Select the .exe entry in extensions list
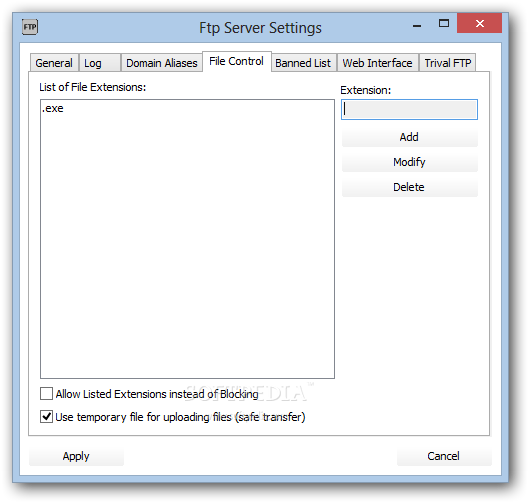This screenshot has width=529, height=503. [x=53, y=108]
